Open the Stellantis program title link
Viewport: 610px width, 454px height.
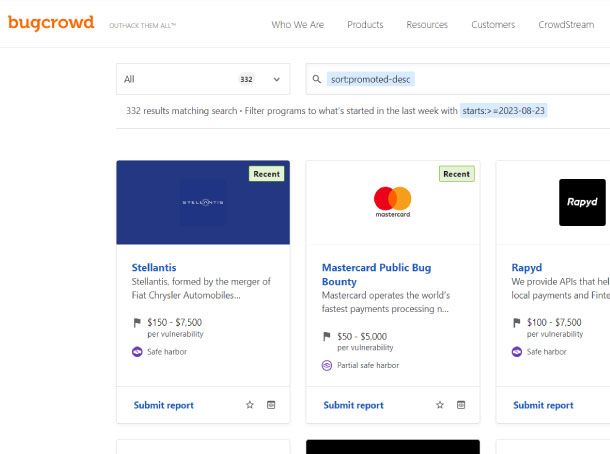point(154,268)
